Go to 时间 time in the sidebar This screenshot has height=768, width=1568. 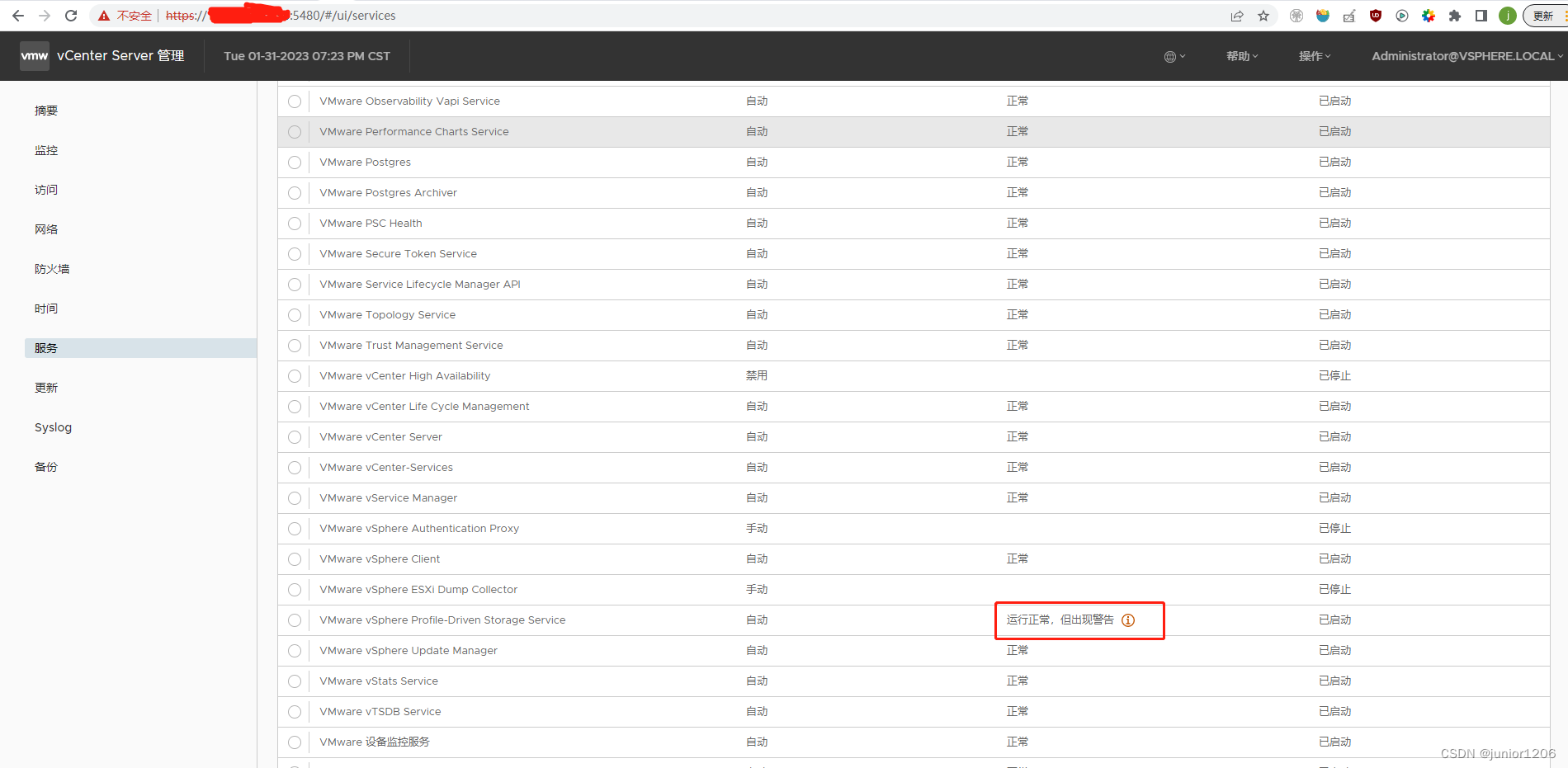pyautogui.click(x=46, y=309)
